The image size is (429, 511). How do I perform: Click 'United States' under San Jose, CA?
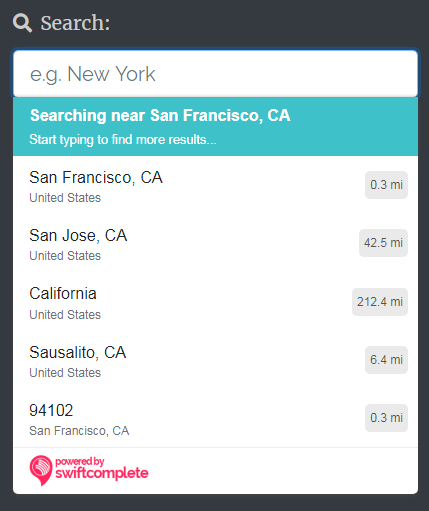(x=65, y=256)
